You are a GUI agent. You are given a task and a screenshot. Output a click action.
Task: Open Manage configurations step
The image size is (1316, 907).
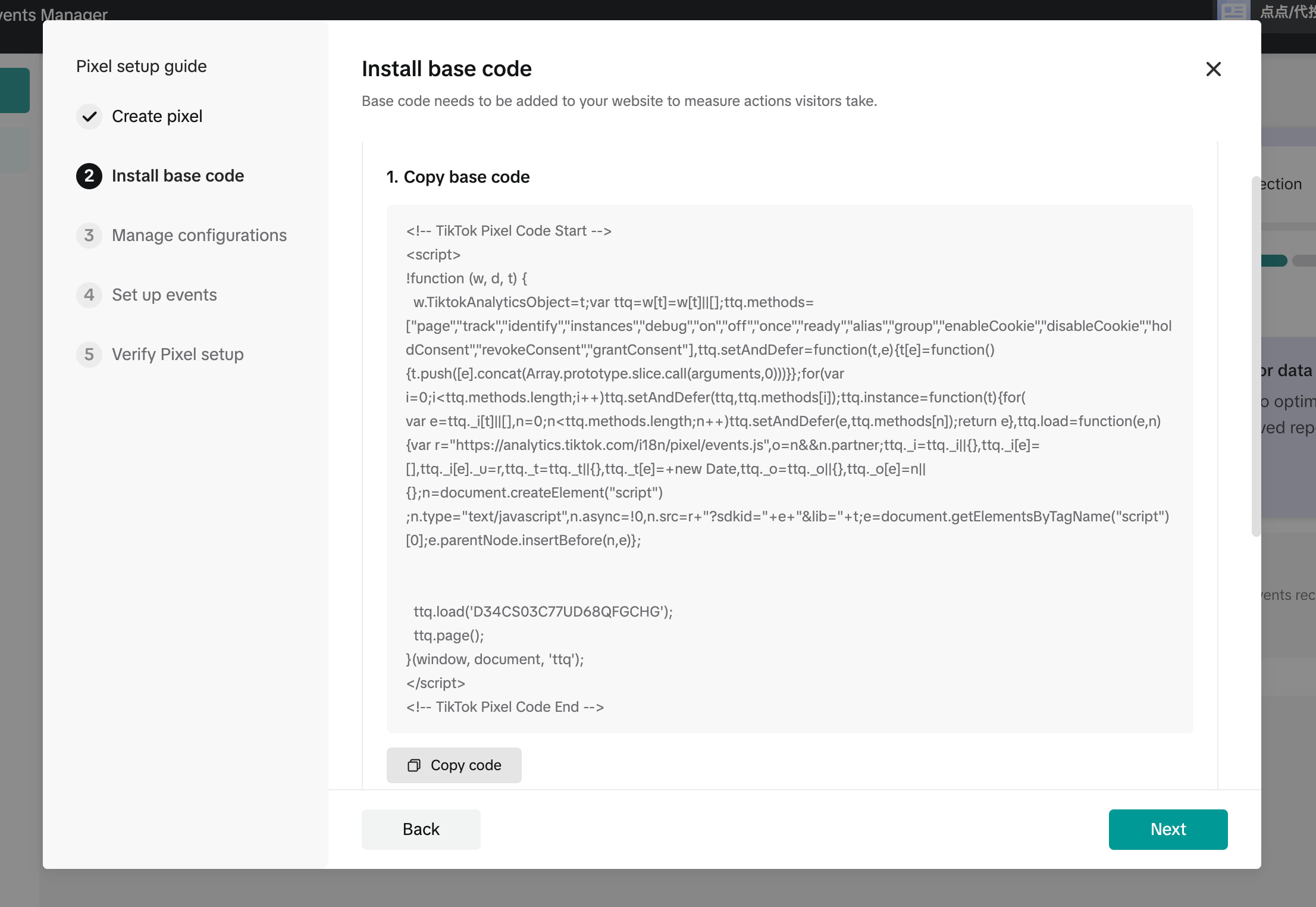tap(199, 236)
